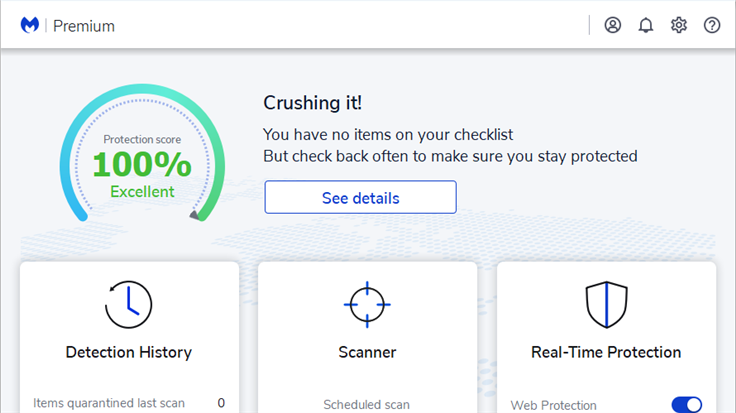This screenshot has height=413, width=736.
Task: Open settings via the gear icon
Action: coord(679,25)
